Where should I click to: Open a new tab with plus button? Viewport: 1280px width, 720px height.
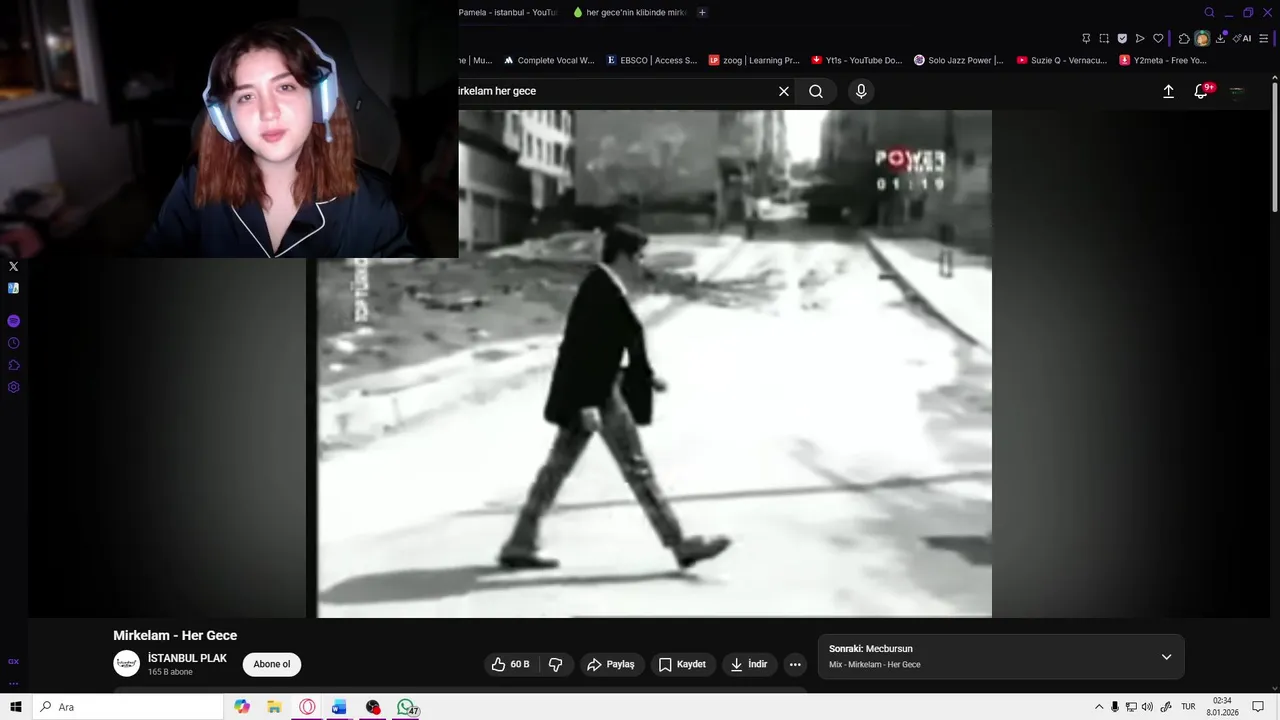click(702, 12)
